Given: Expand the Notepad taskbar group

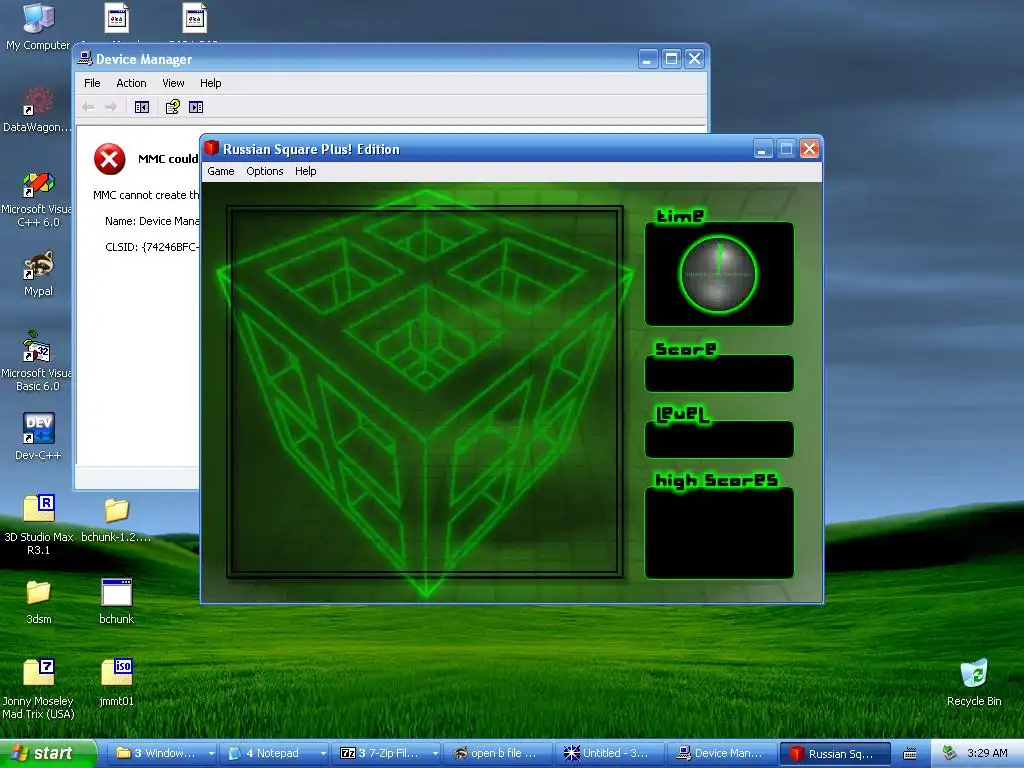Looking at the screenshot, I should tap(273, 754).
